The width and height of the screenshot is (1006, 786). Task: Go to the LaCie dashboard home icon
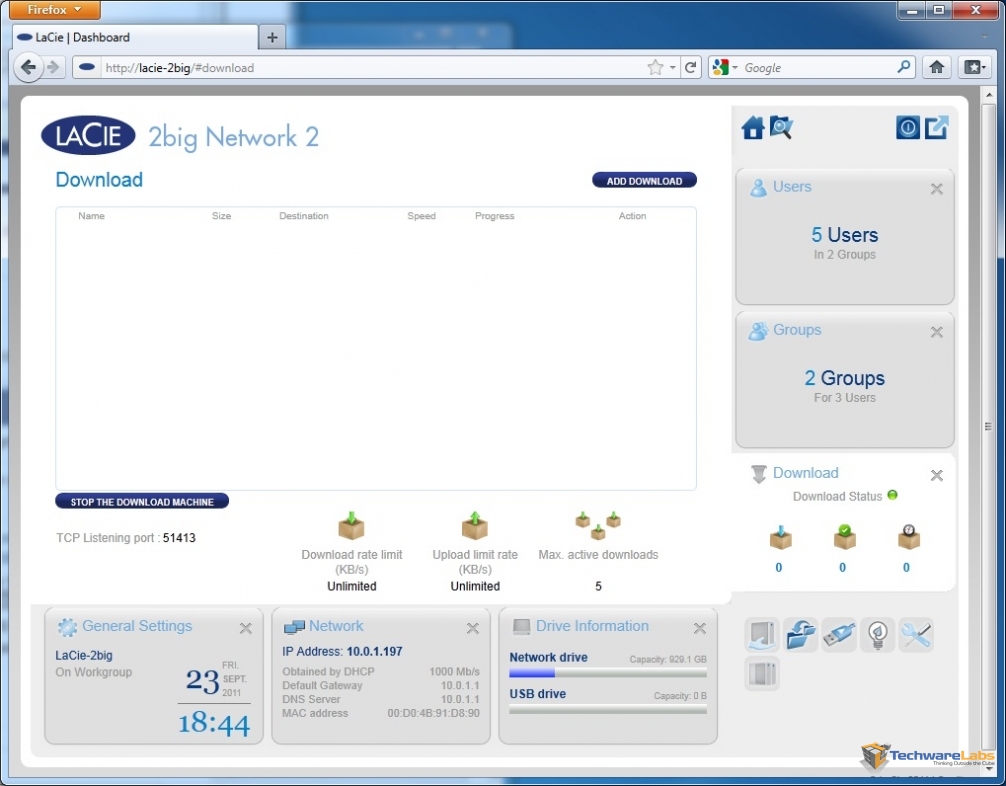[x=753, y=128]
